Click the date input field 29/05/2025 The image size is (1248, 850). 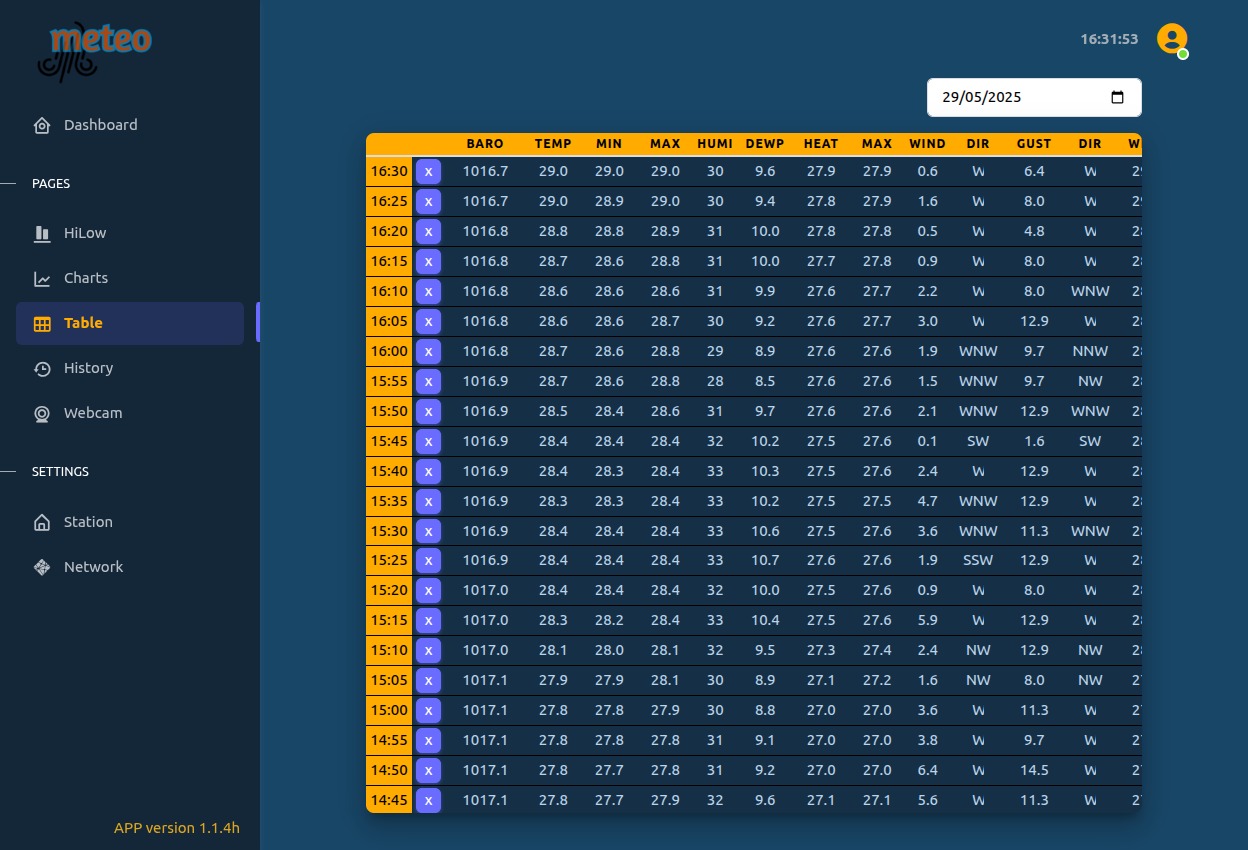click(x=1034, y=98)
